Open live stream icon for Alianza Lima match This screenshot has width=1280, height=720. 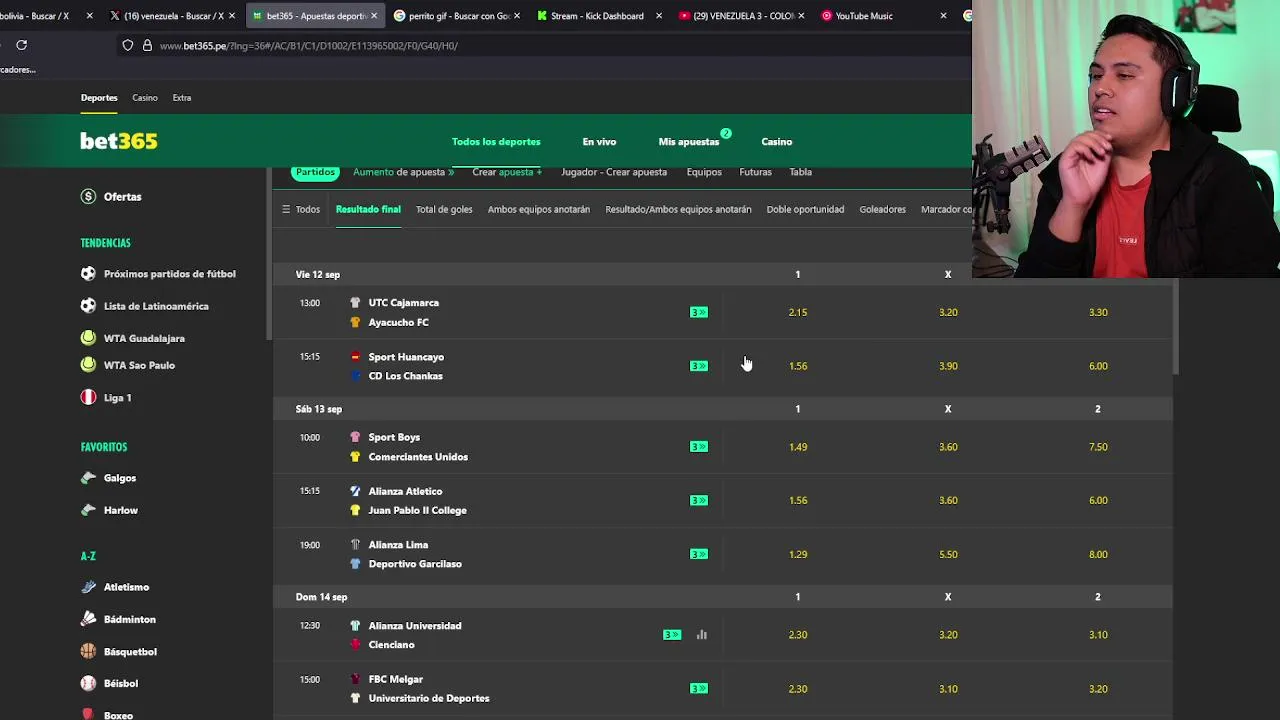pos(699,554)
